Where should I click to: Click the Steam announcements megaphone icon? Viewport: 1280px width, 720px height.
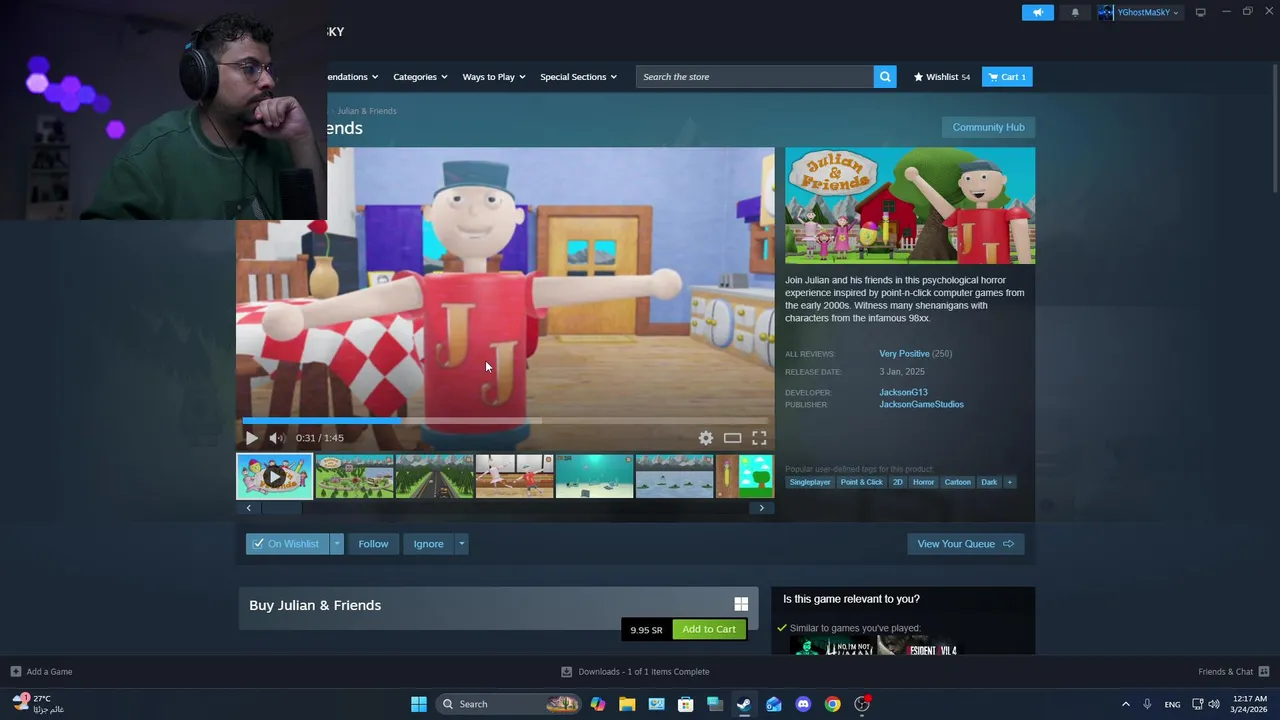tap(1037, 12)
